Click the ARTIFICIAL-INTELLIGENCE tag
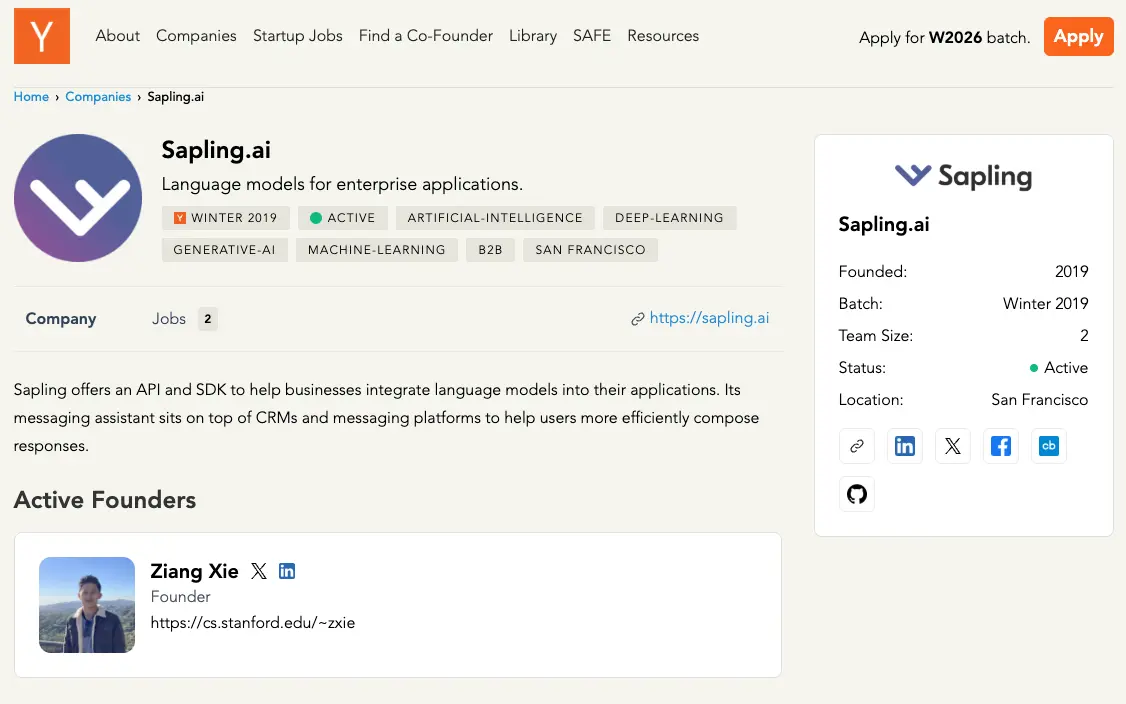Viewport: 1126px width, 704px height. (495, 218)
